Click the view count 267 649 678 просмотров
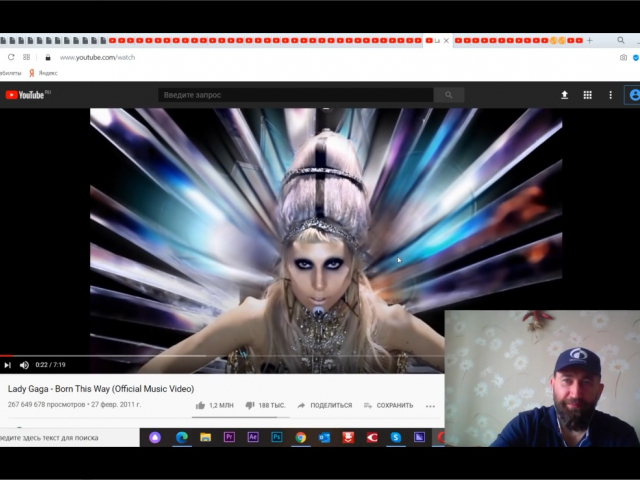The image size is (640, 480). [x=47, y=404]
